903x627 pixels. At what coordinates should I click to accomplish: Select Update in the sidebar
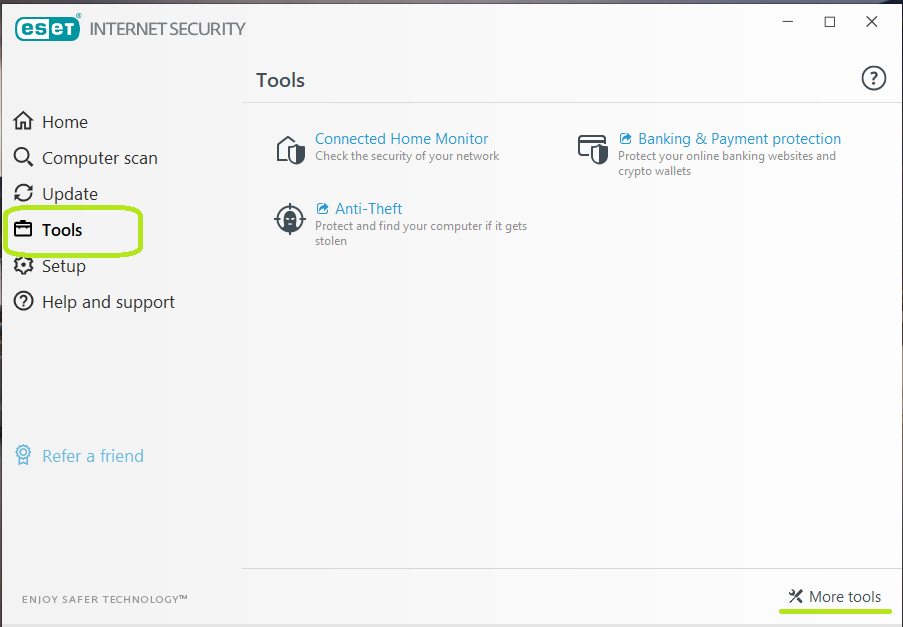(x=70, y=194)
